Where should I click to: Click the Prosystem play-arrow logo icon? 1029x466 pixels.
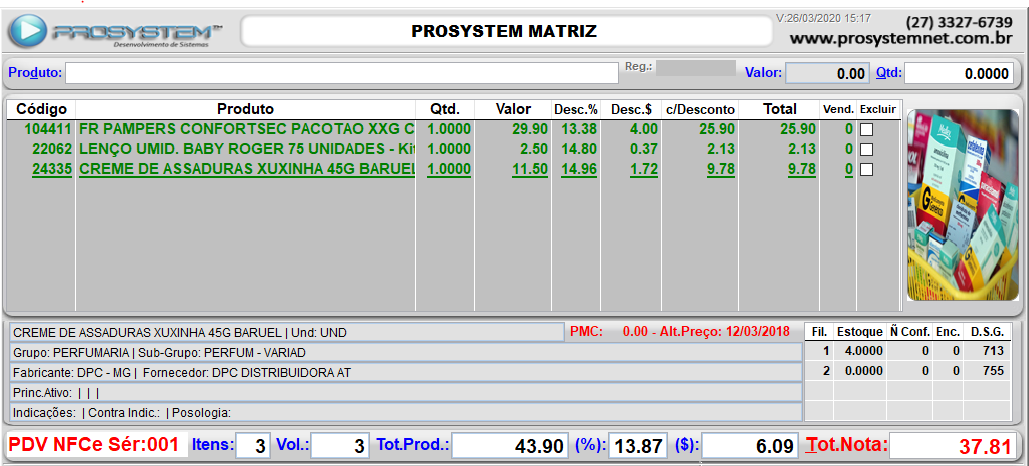(x=28, y=30)
